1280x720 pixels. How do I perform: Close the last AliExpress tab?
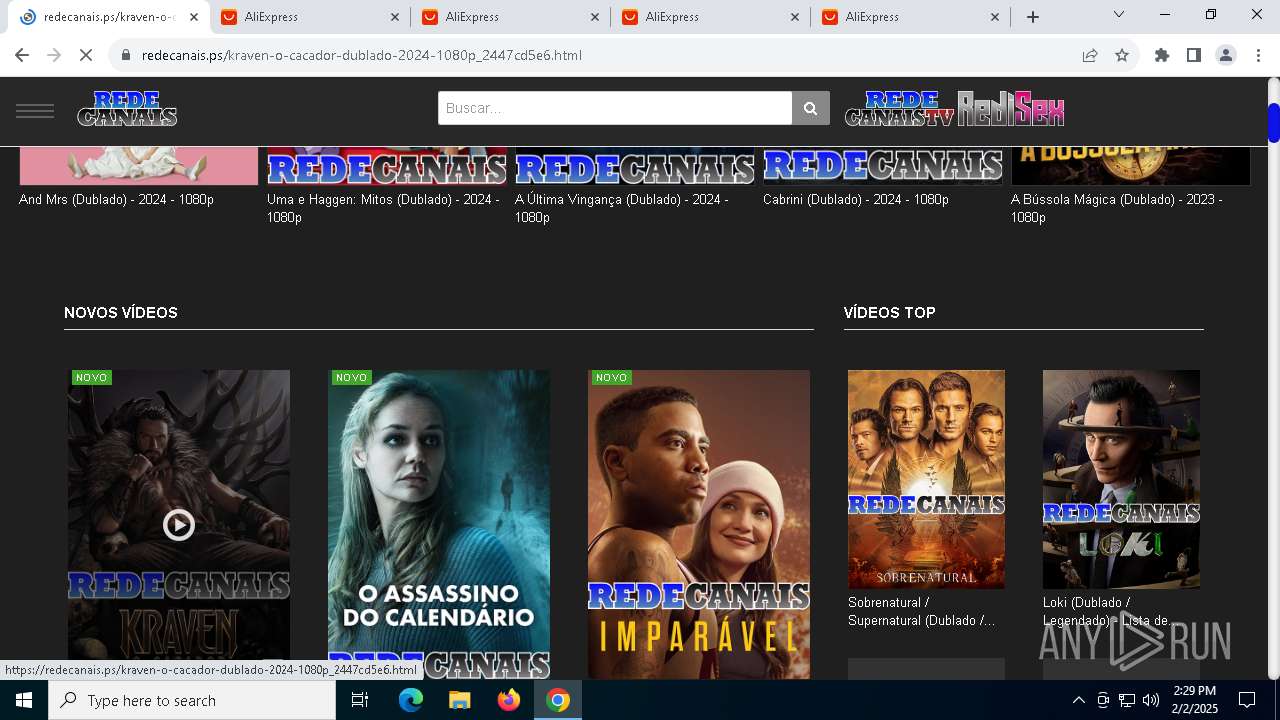tap(995, 17)
